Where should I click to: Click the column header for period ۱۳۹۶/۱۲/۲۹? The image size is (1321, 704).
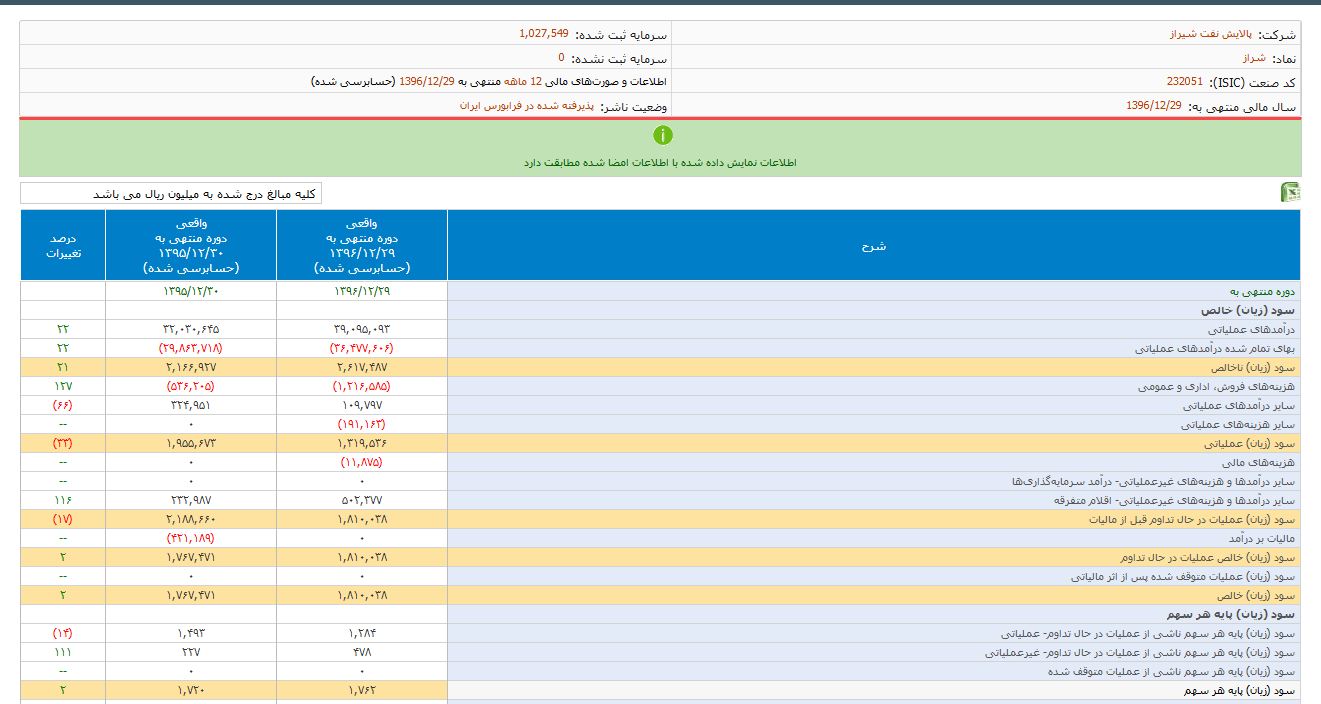tap(362, 245)
